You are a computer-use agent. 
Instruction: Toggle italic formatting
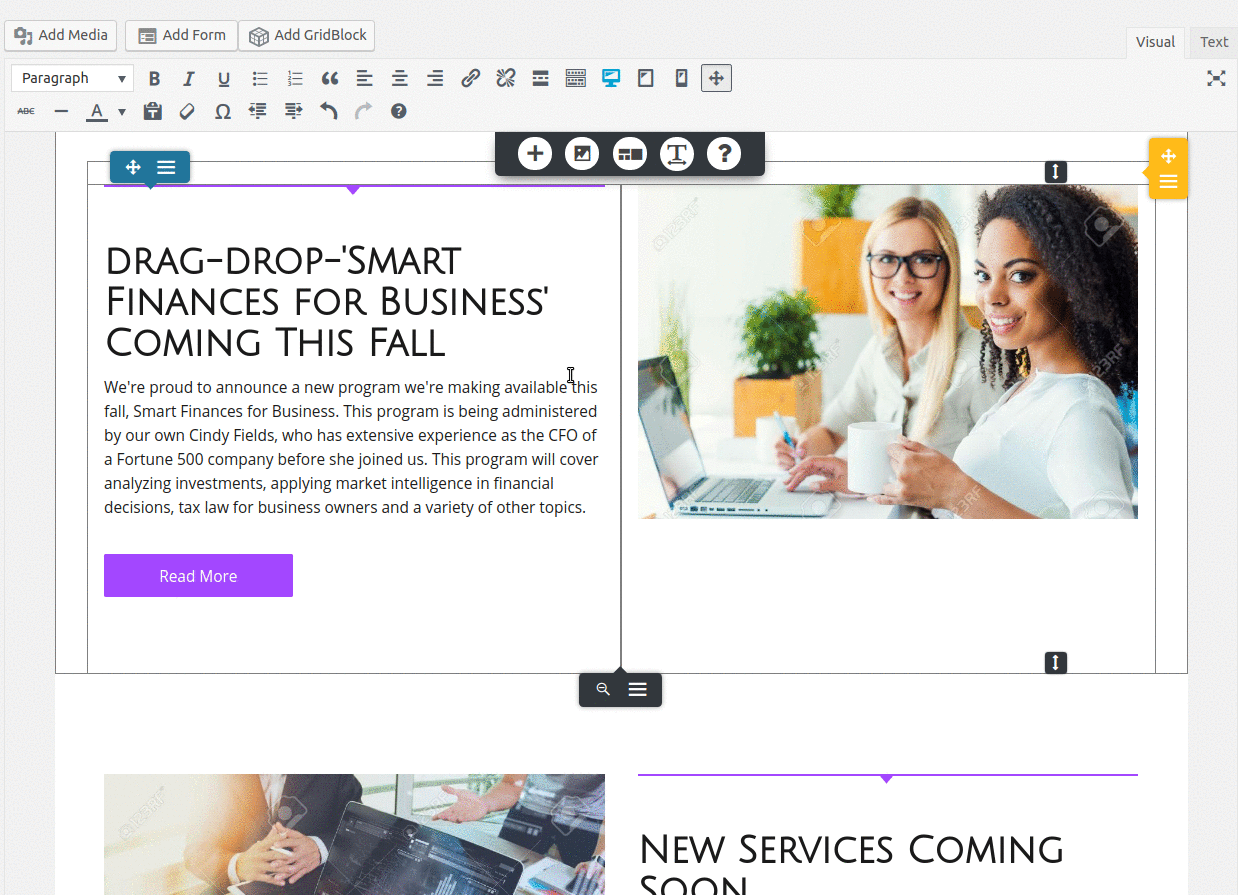click(188, 78)
